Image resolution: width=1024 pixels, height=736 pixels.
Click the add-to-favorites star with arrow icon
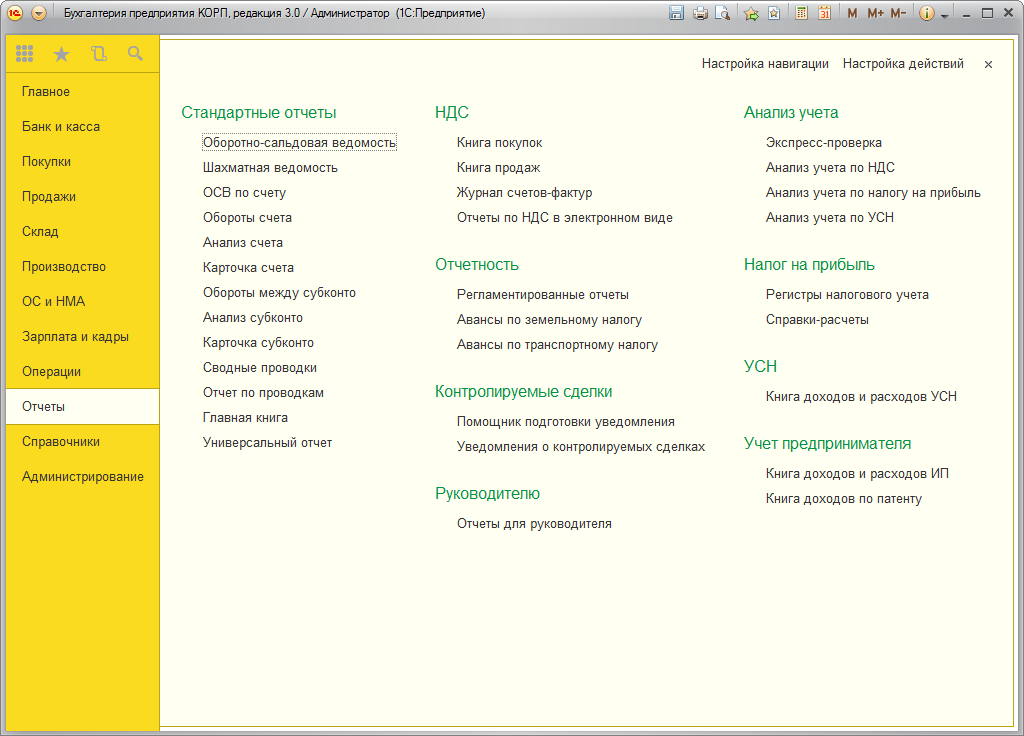point(752,13)
